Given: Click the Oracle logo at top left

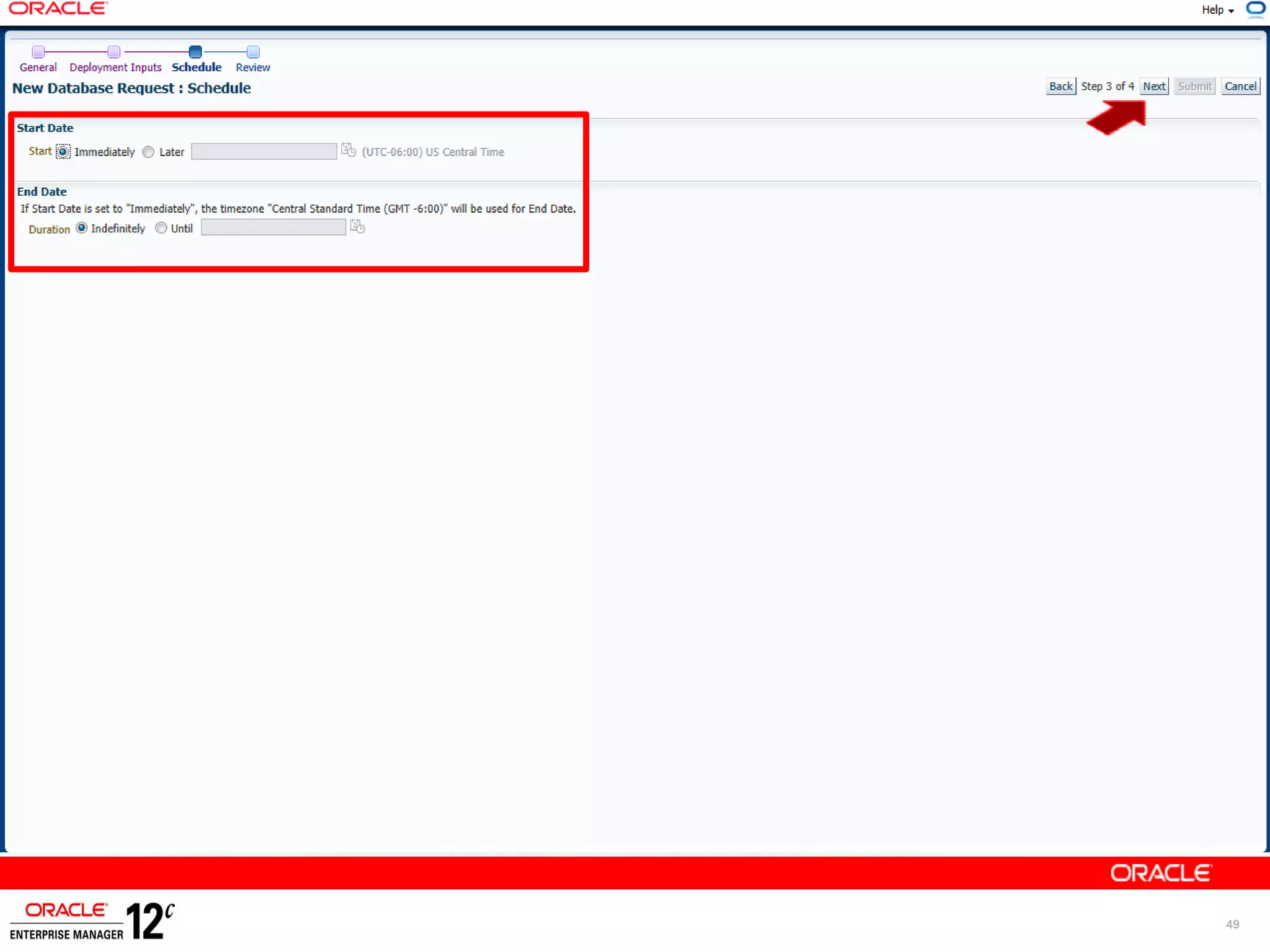Looking at the screenshot, I should point(58,9).
